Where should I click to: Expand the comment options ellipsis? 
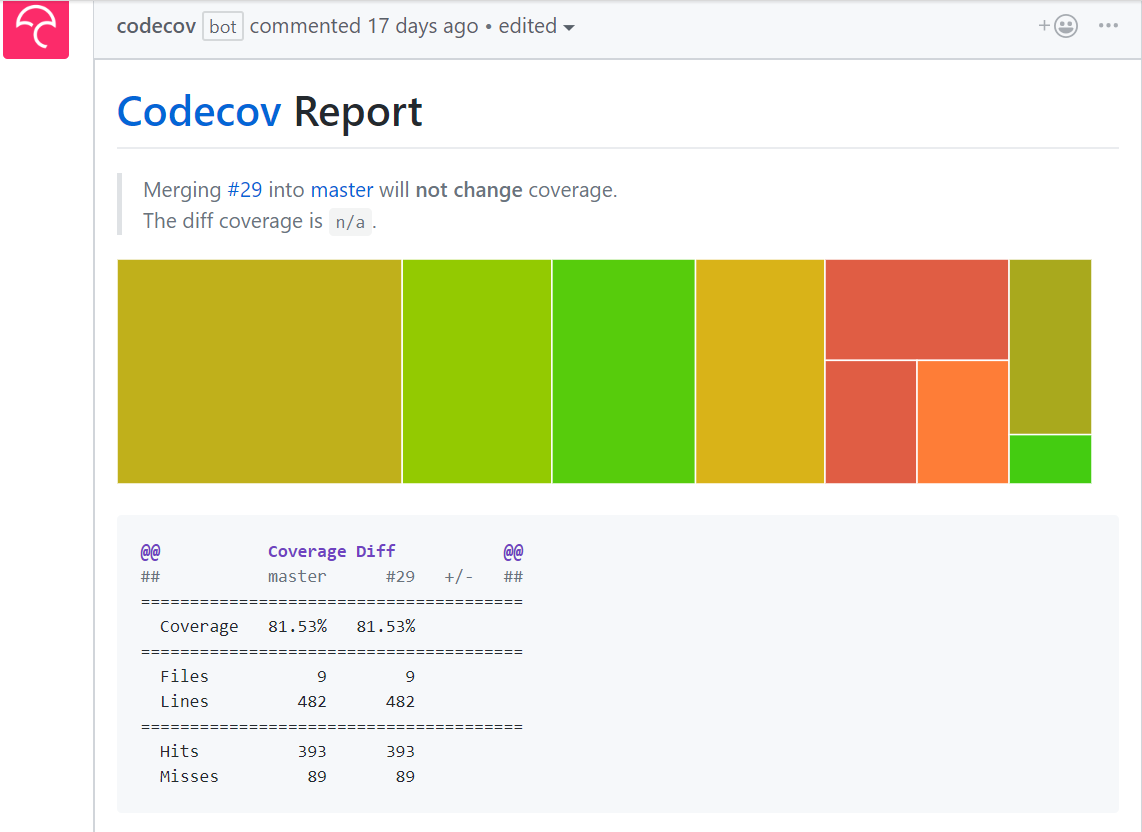click(1108, 26)
